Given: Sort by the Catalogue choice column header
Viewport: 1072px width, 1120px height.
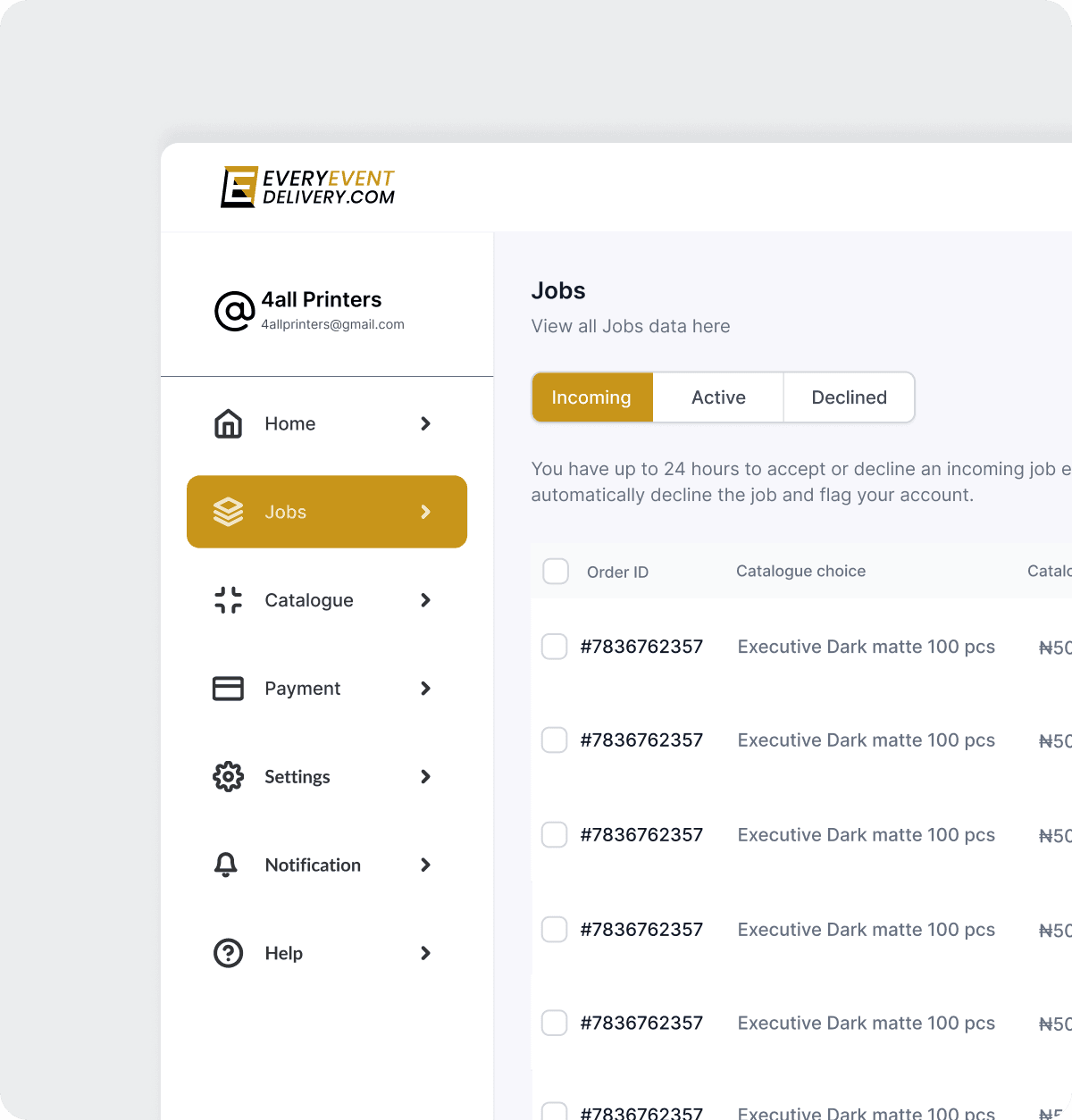Looking at the screenshot, I should (x=800, y=572).
